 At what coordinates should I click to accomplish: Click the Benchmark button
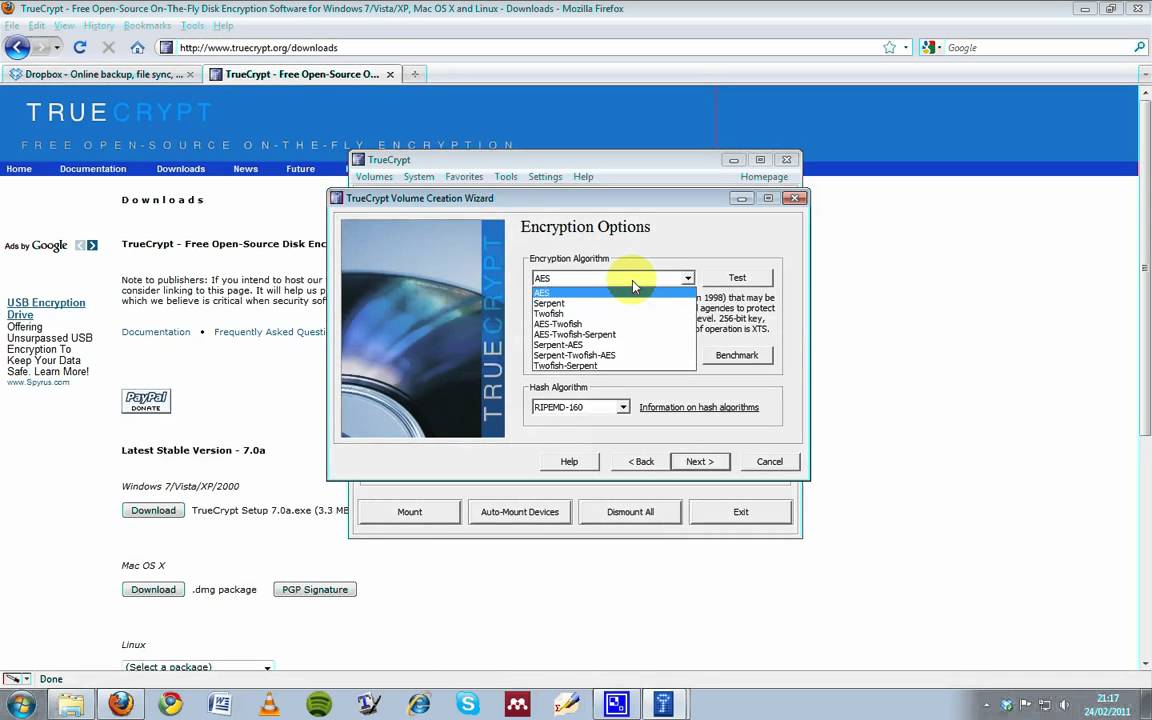point(737,355)
